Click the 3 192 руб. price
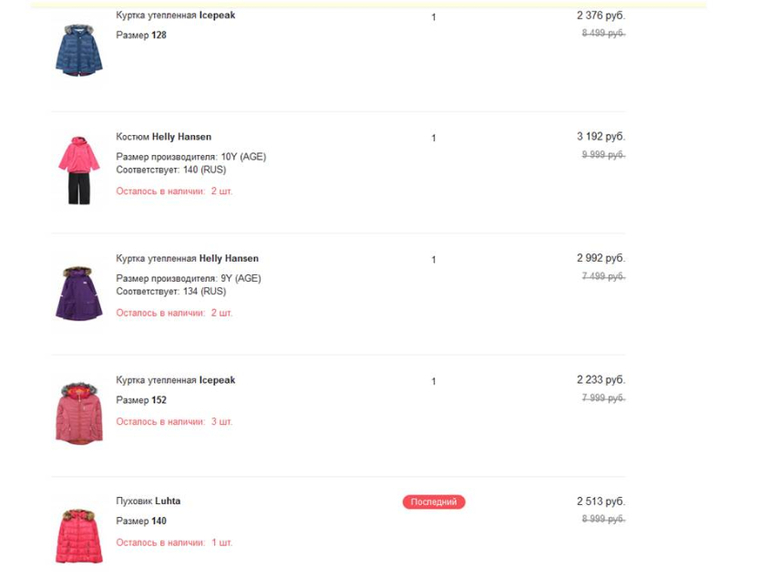Screen dimensions: 770x578 pyautogui.click(x=600, y=137)
